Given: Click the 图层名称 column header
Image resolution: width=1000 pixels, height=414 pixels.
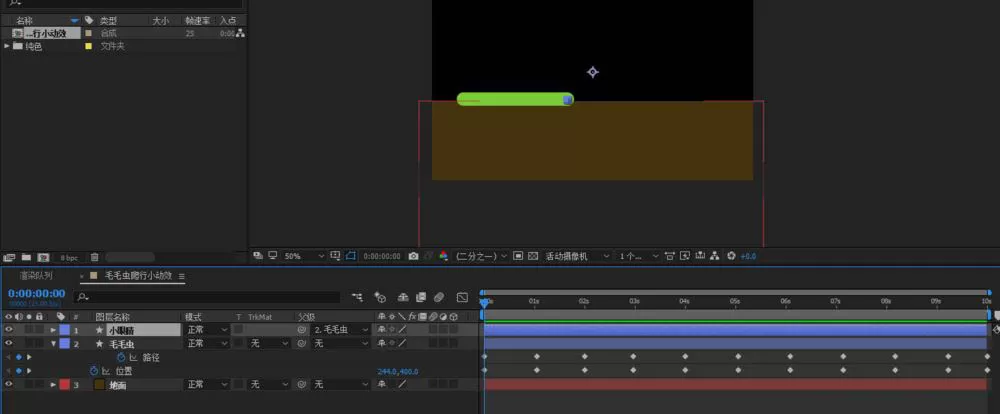Looking at the screenshot, I should pyautogui.click(x=112, y=316).
